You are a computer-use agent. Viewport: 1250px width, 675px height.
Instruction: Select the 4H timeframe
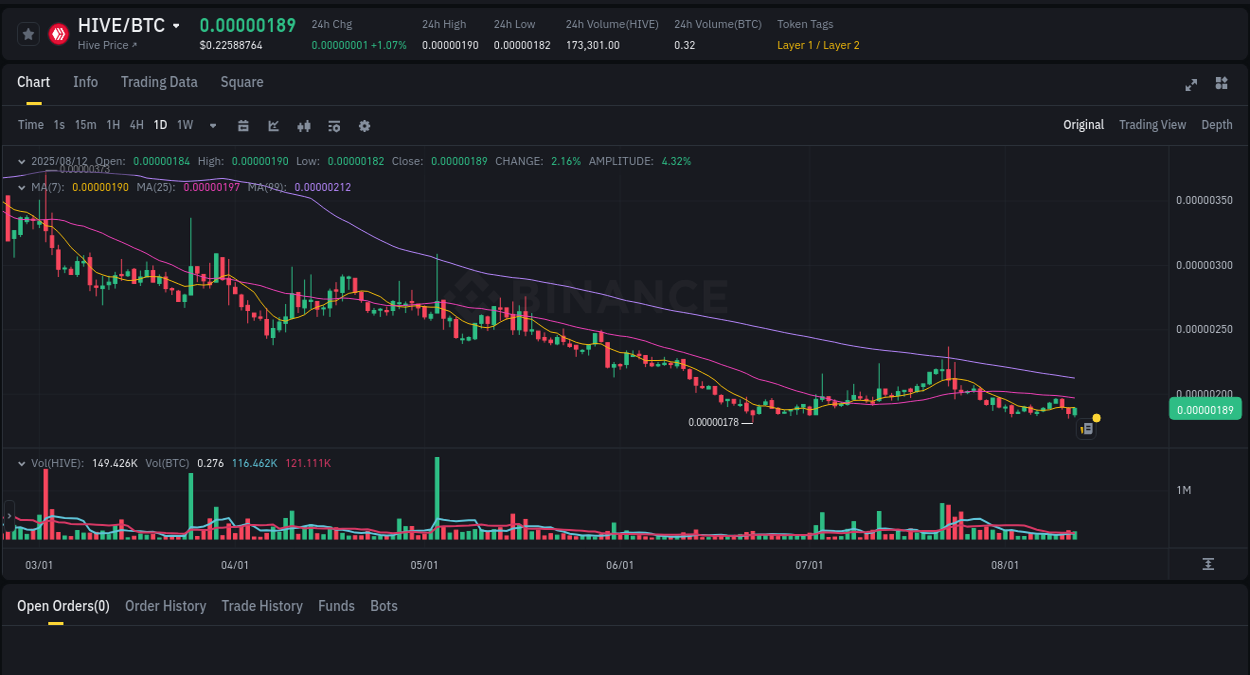[x=136, y=125]
